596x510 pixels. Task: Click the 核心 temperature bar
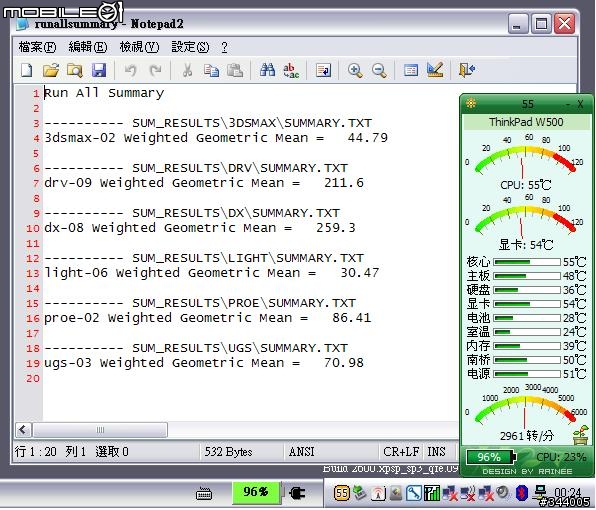point(527,262)
